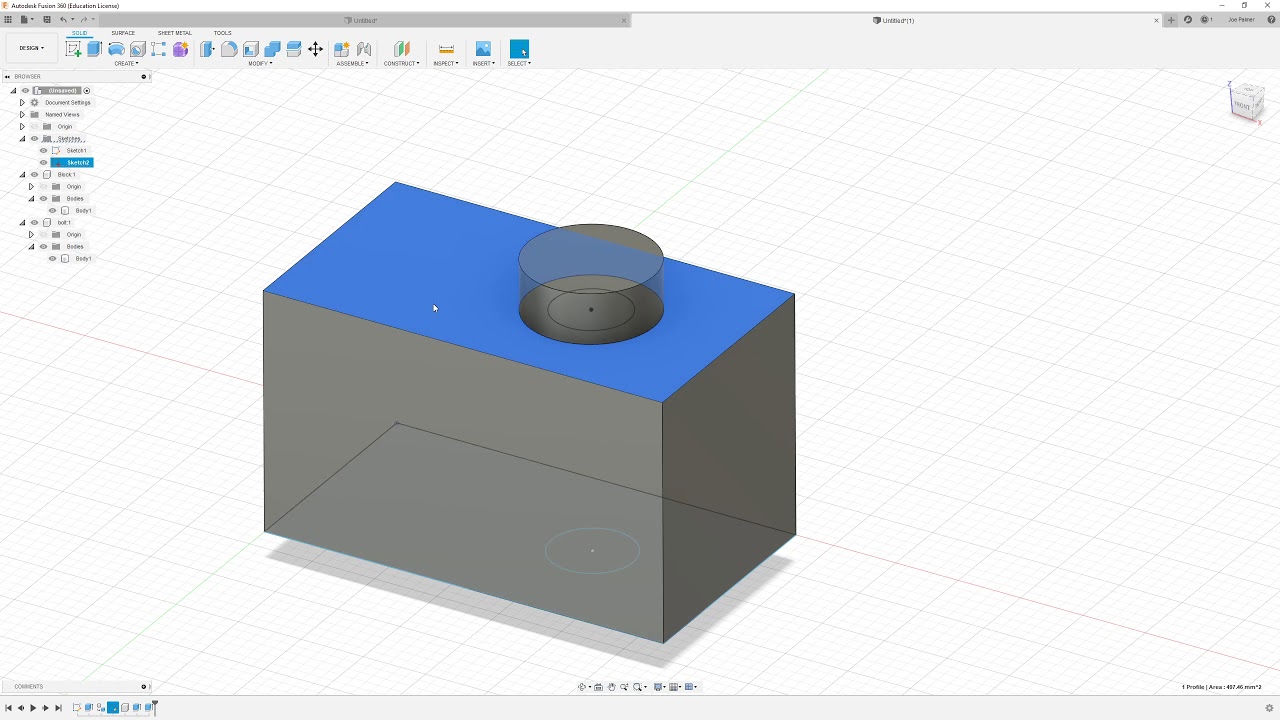This screenshot has width=1280, height=720.
Task: Select the purple Create Form tool
Action: (x=181, y=49)
